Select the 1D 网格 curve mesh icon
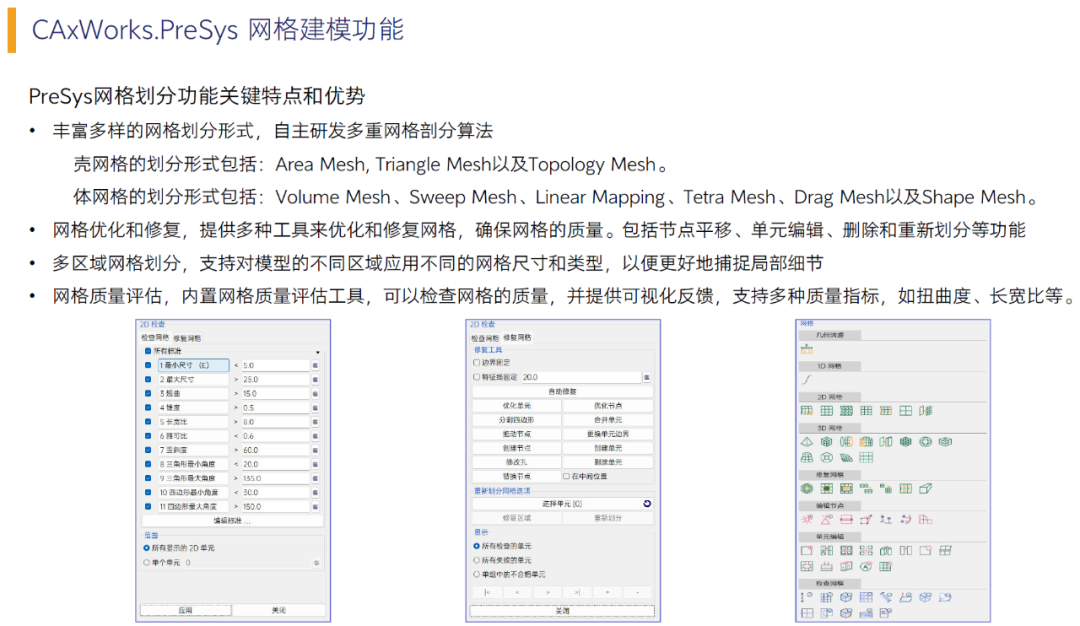The image size is (1080, 626). tap(807, 379)
